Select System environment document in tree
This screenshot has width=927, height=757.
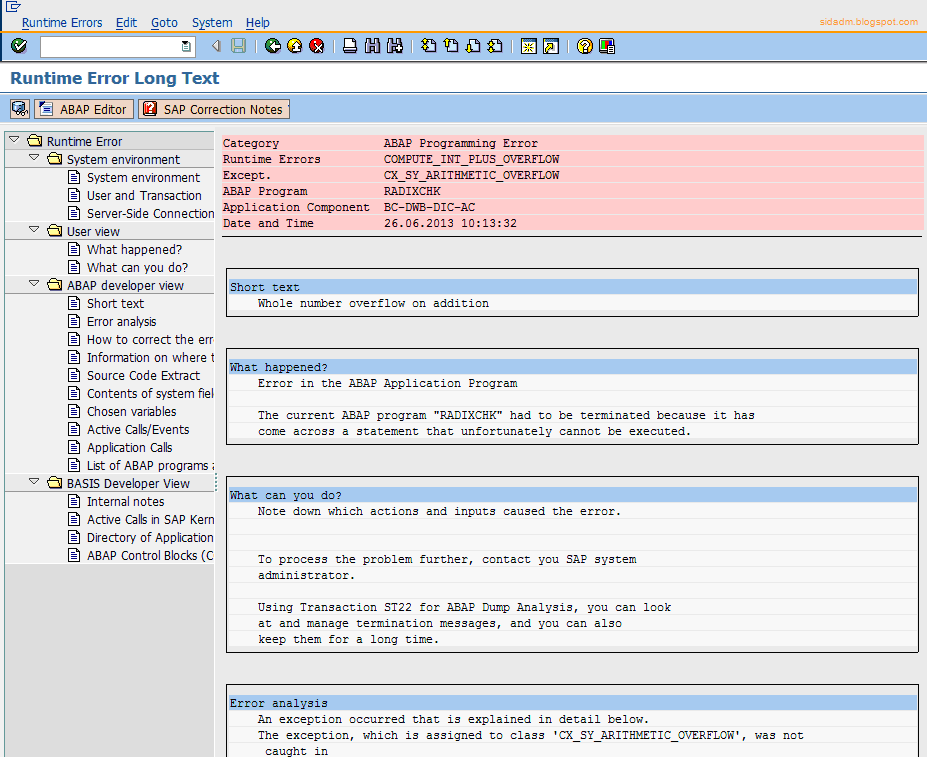click(143, 177)
